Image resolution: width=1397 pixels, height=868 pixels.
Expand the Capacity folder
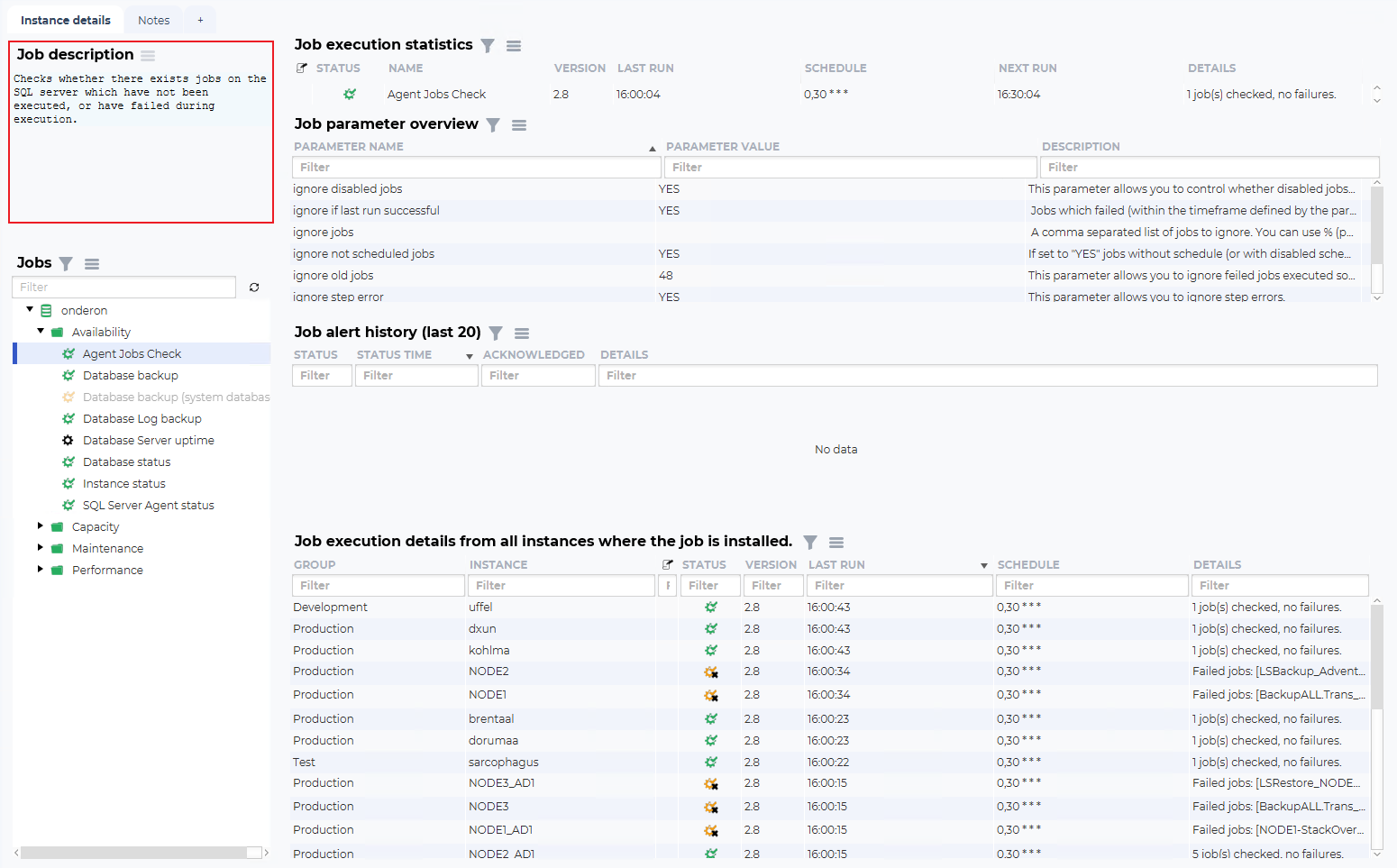click(x=41, y=526)
